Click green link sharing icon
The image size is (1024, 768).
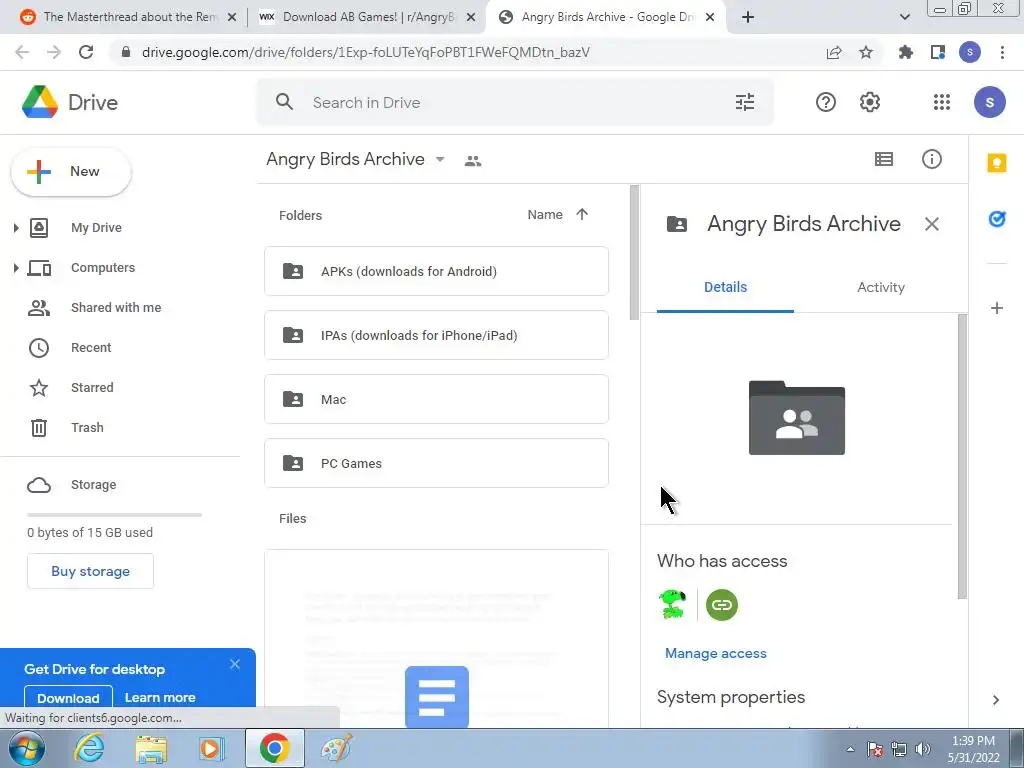tap(722, 605)
